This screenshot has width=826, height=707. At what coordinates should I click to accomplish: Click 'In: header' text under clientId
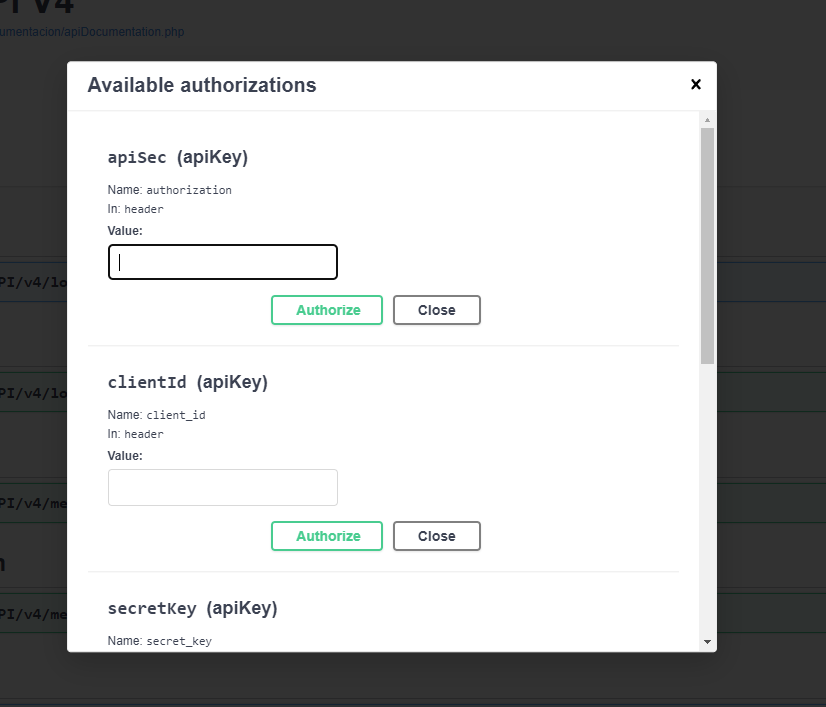[135, 434]
